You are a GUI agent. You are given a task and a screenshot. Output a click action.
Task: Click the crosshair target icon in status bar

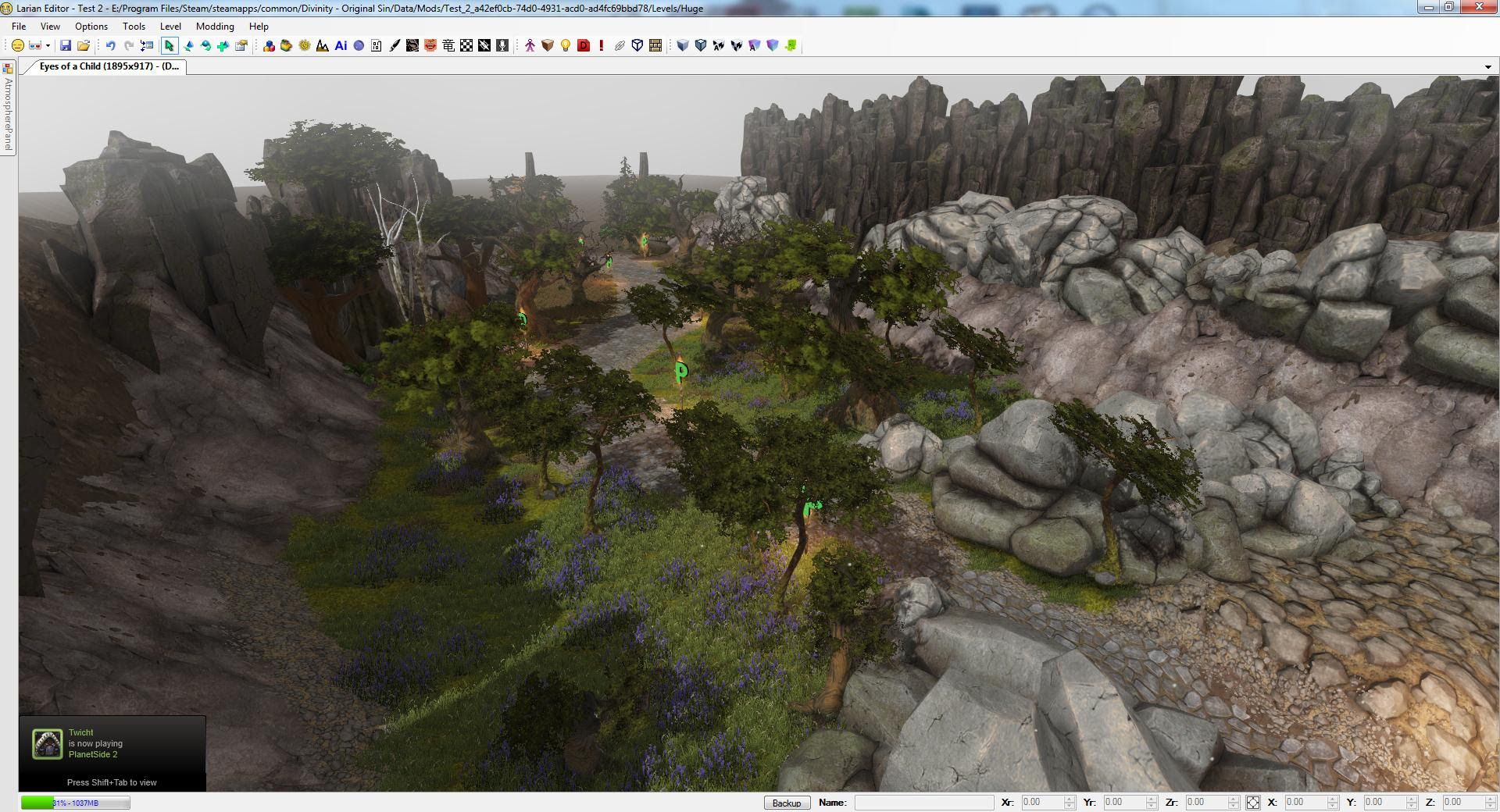1252,803
